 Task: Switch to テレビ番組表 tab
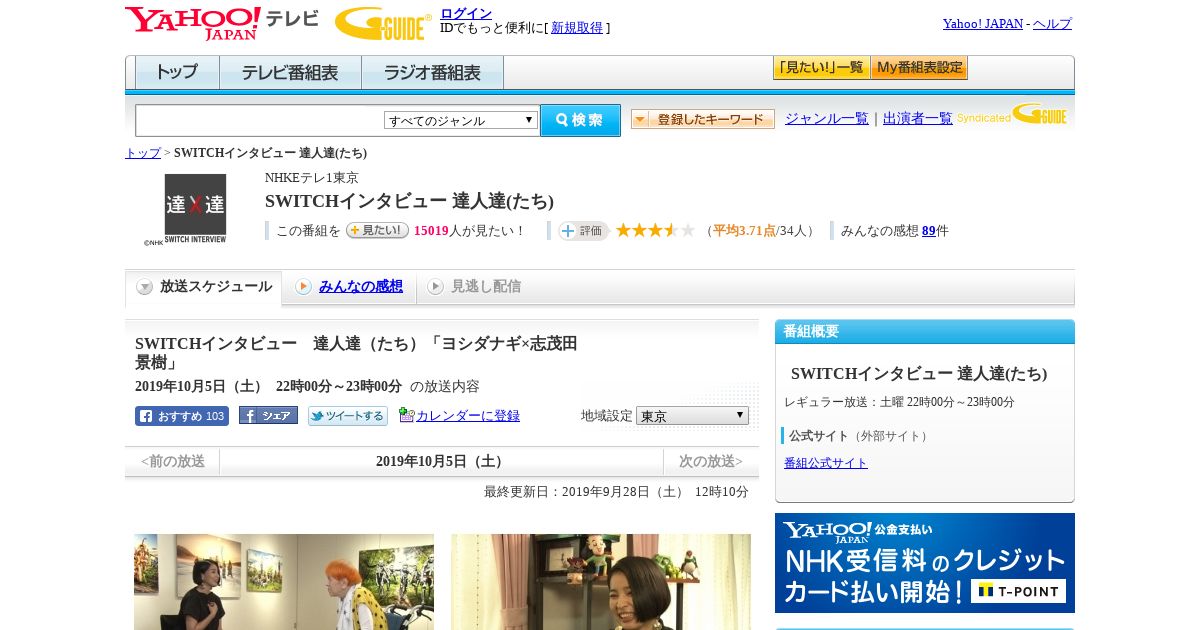[x=290, y=73]
